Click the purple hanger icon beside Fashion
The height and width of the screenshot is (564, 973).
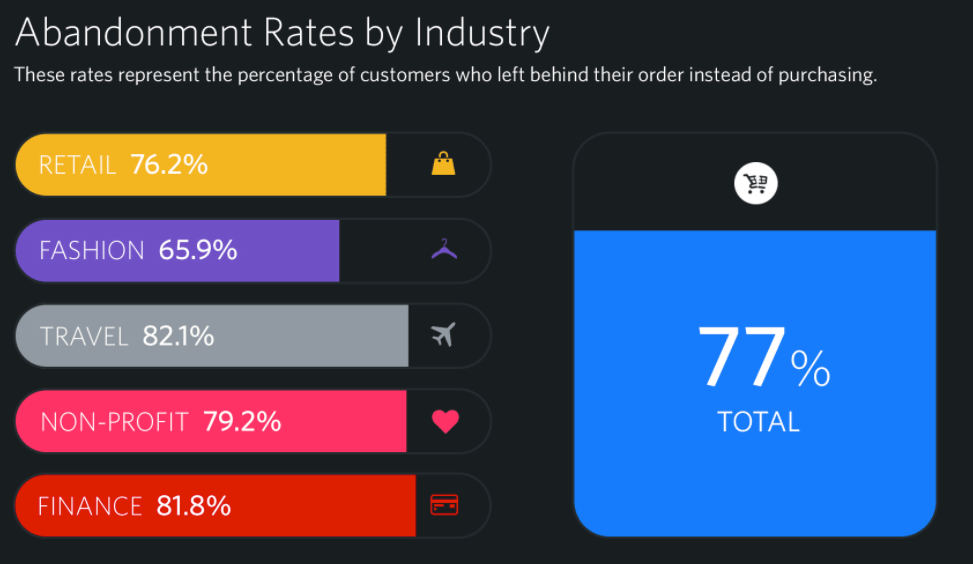point(444,250)
